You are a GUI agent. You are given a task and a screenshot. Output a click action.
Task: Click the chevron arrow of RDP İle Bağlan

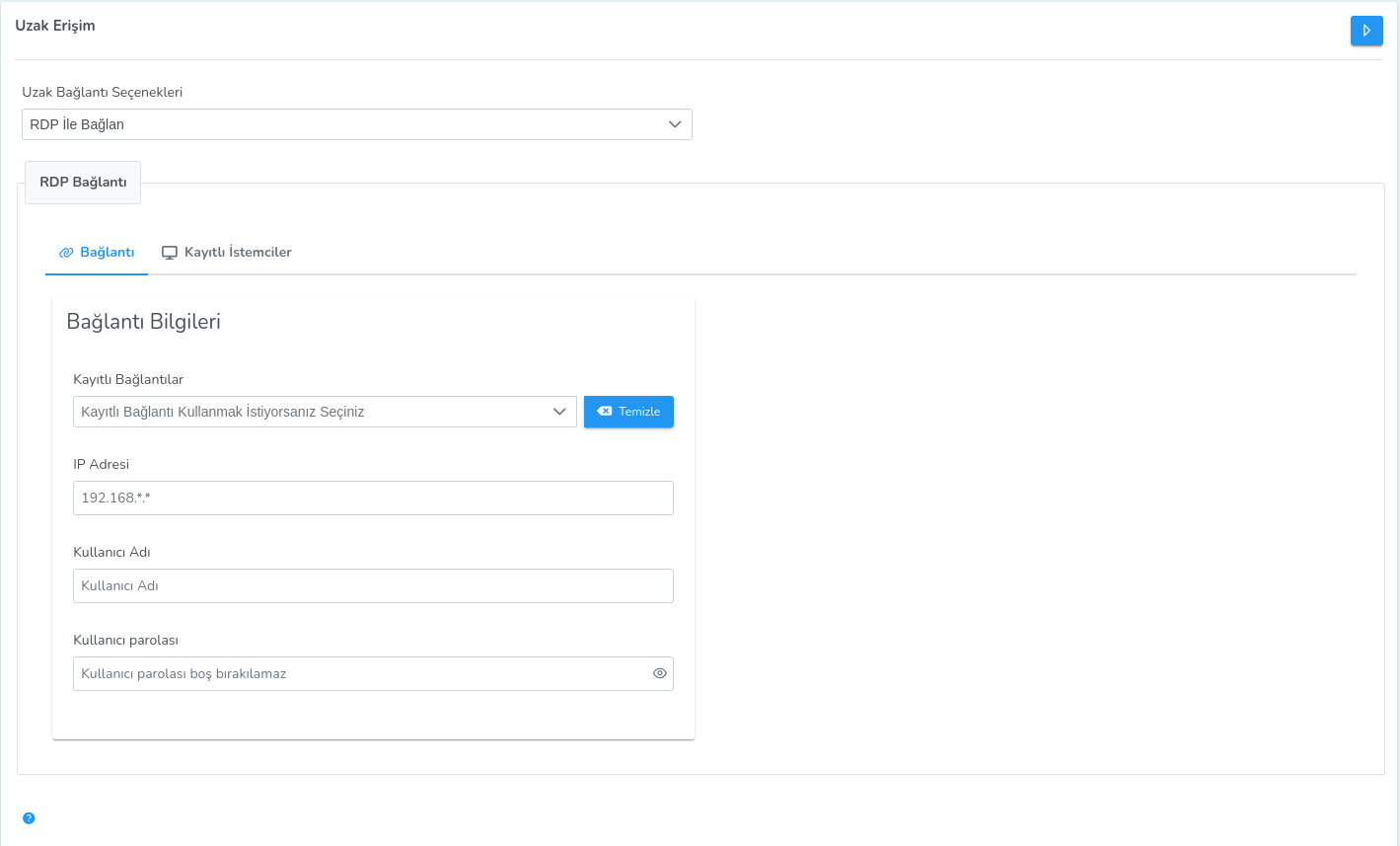675,124
